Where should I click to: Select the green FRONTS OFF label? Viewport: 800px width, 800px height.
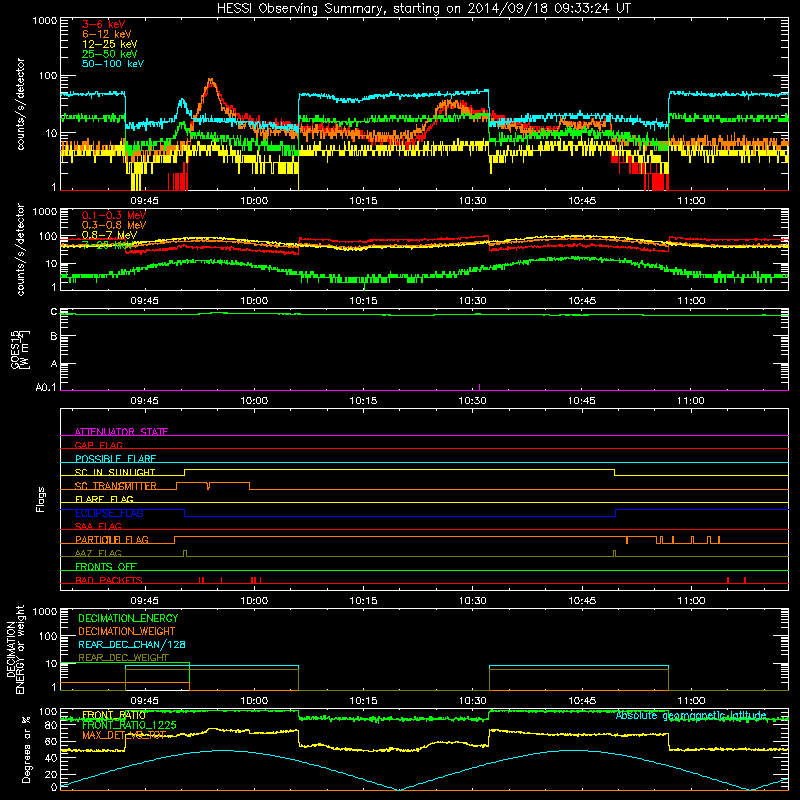pyautogui.click(x=106, y=567)
